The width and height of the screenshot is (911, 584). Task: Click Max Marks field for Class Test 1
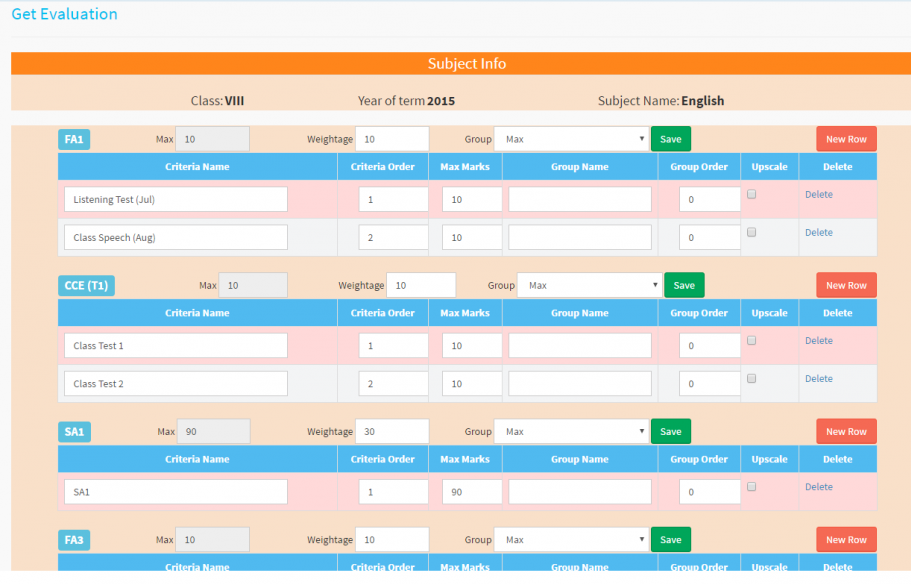pyautogui.click(x=472, y=346)
